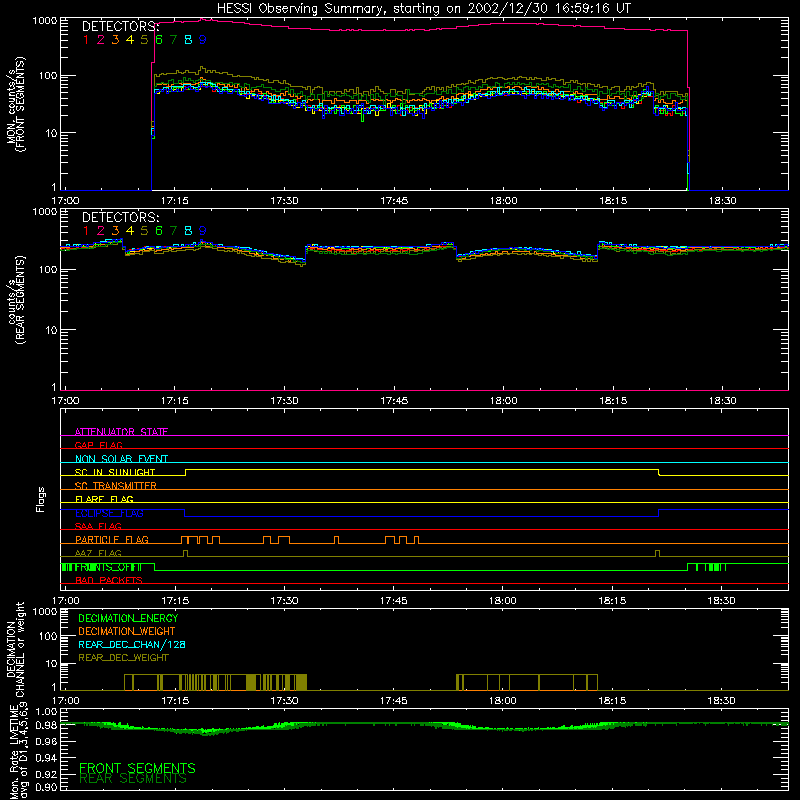Click DETECTORS: heading in rear segments plot
The width and height of the screenshot is (800, 800).
[x=120, y=218]
